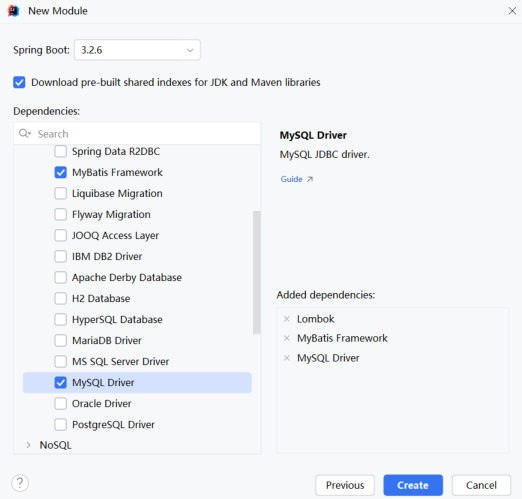Screen dimensions: 522x499
Task: Remove MyBatis Framework from added dependencies
Action: coord(286,338)
